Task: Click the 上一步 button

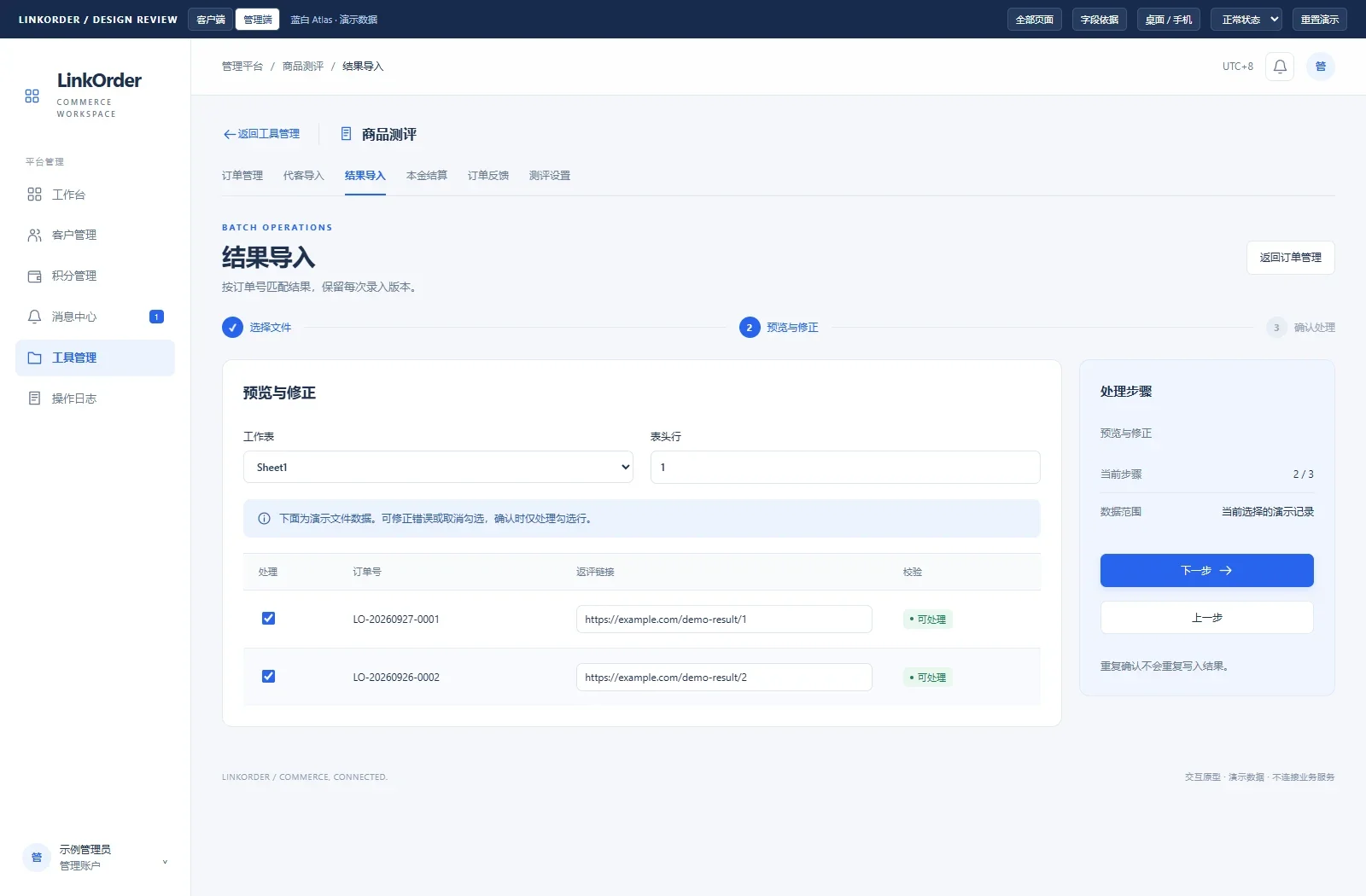Action: (1206, 618)
